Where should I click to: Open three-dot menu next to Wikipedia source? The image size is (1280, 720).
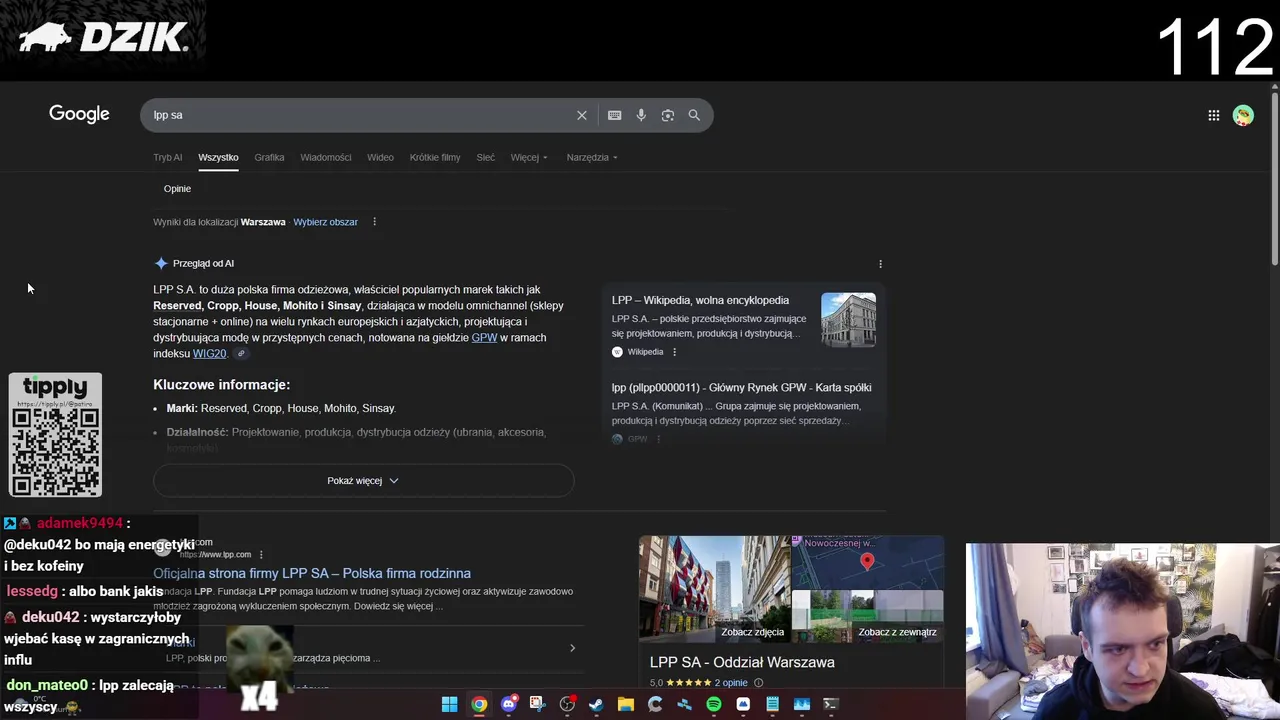click(x=674, y=352)
